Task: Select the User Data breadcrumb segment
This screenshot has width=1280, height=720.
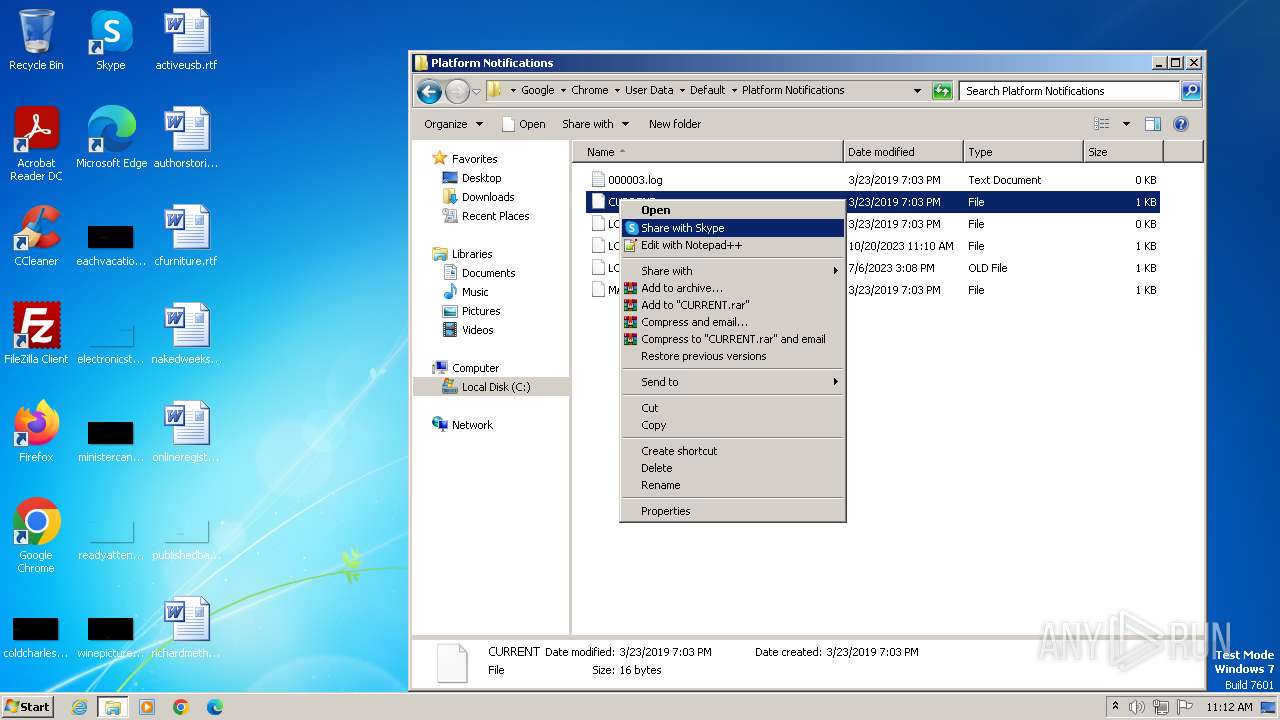Action: coord(649,90)
